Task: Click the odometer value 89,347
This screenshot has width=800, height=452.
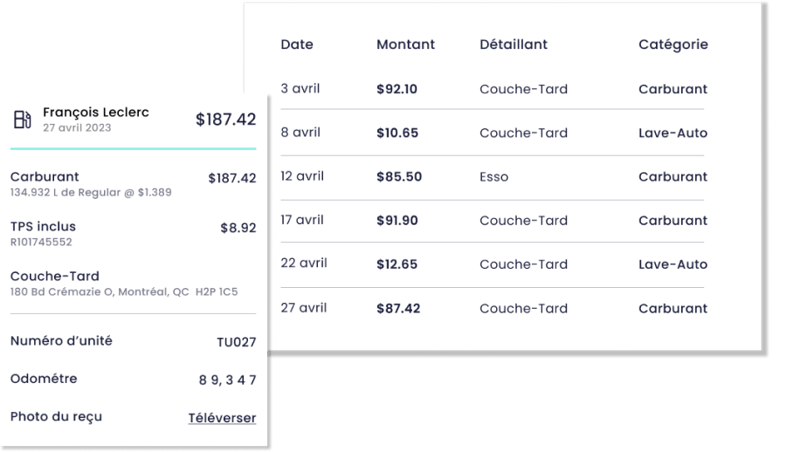Action: click(x=228, y=380)
